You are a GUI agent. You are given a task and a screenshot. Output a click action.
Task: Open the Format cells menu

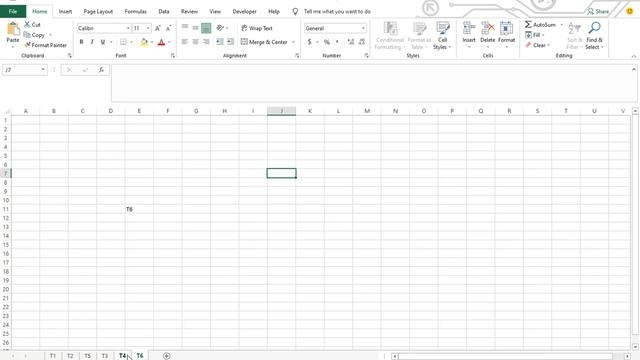click(x=506, y=35)
